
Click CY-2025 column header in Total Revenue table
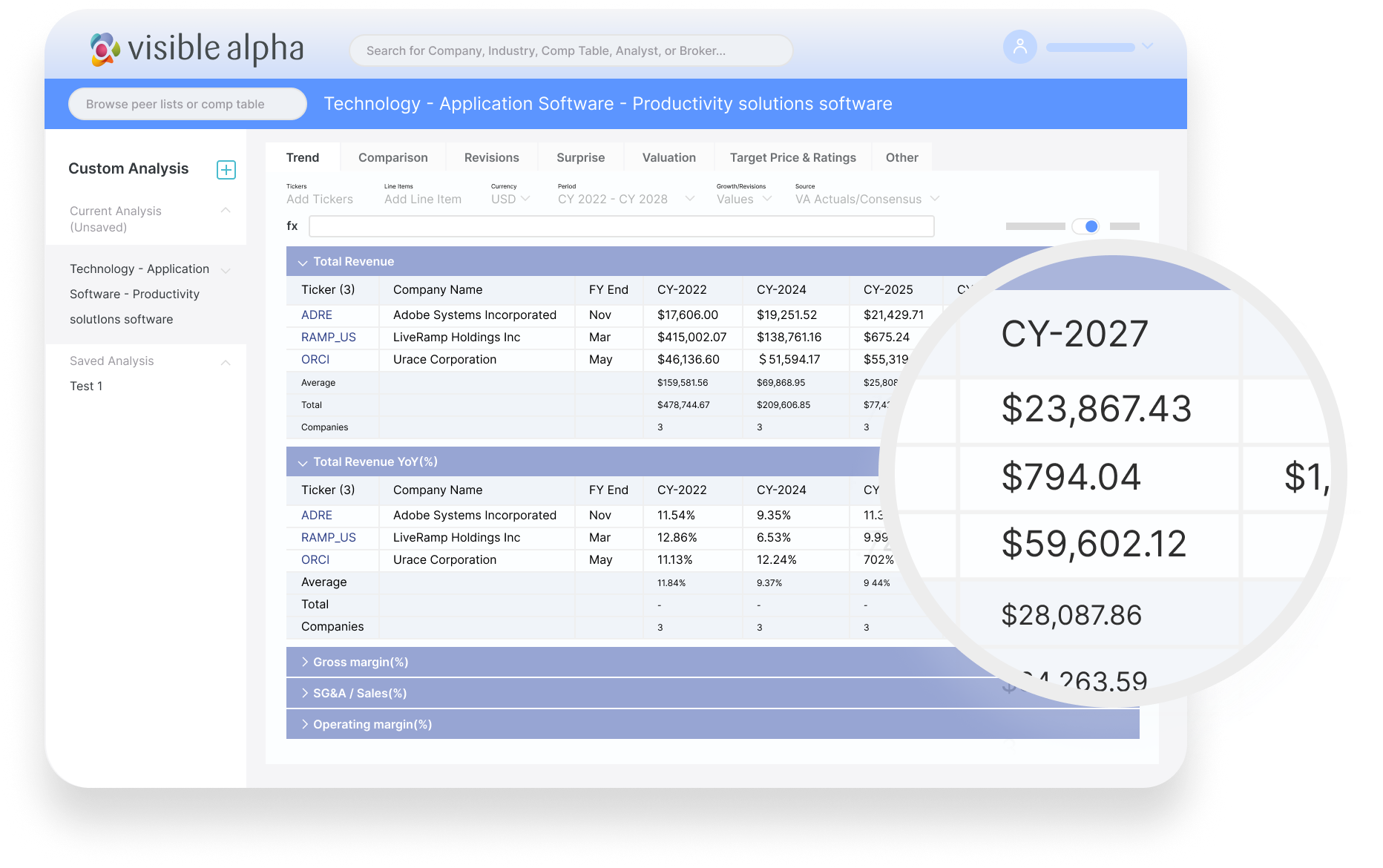point(888,289)
